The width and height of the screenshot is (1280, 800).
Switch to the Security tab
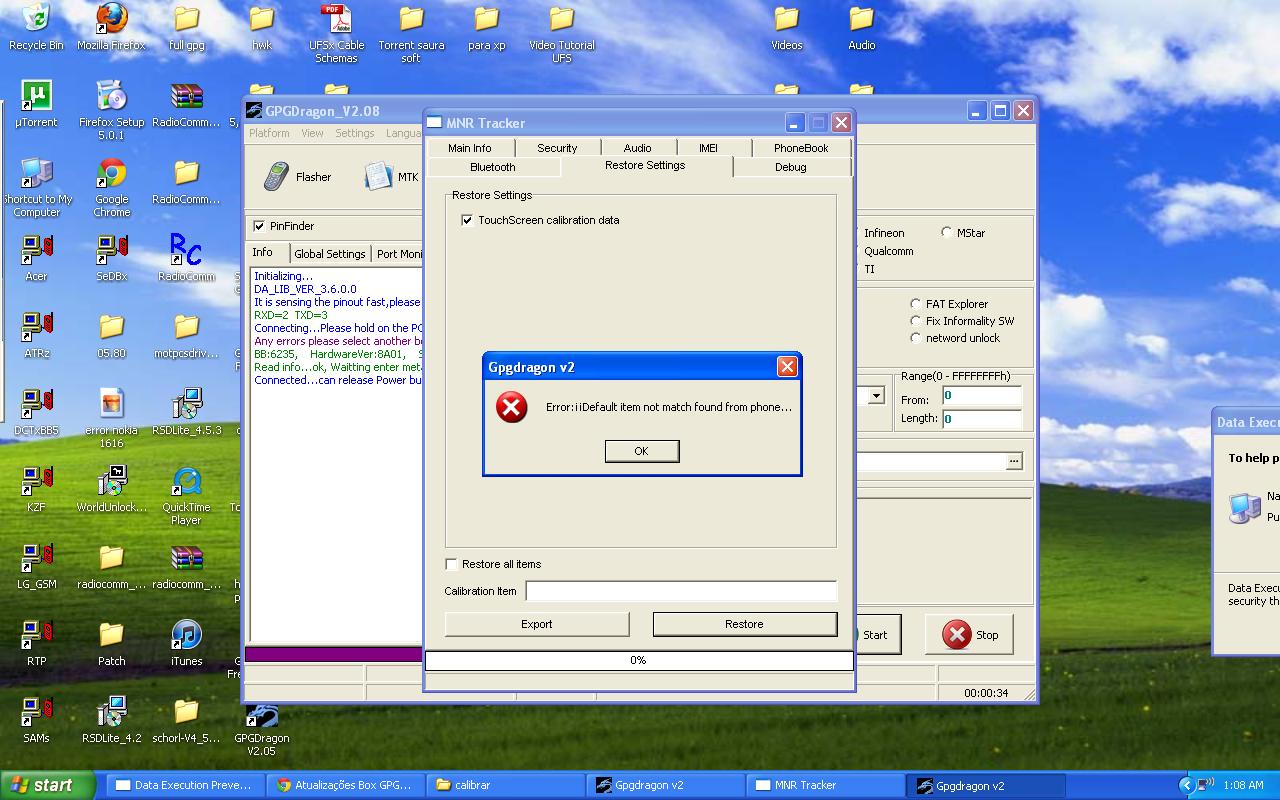click(x=557, y=148)
